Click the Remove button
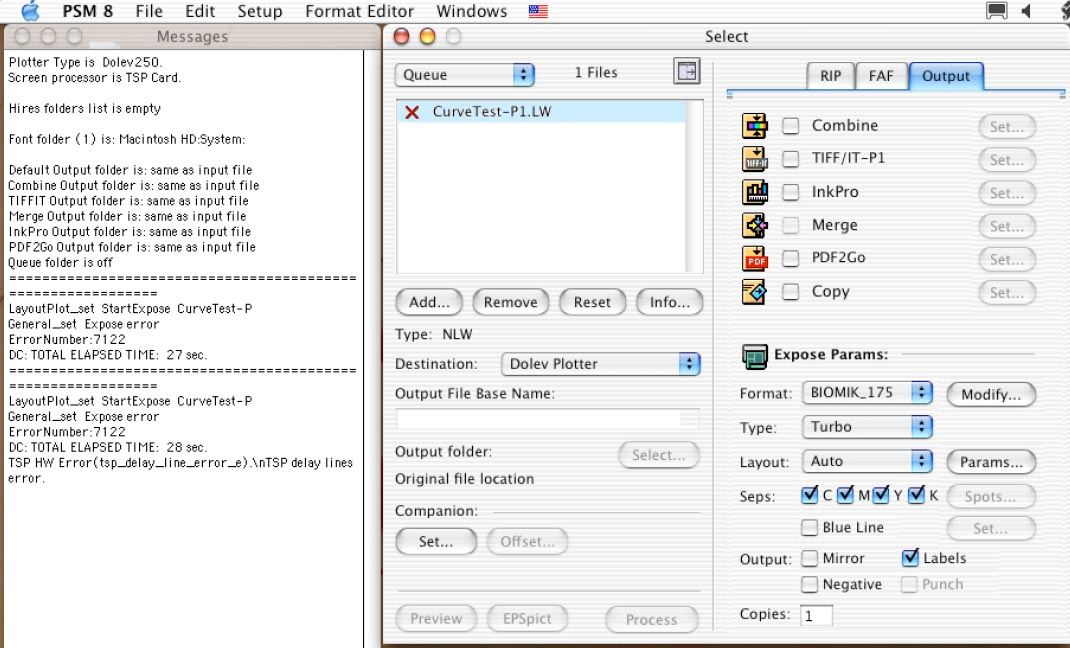Image resolution: width=1070 pixels, height=648 pixels. pyautogui.click(x=510, y=302)
